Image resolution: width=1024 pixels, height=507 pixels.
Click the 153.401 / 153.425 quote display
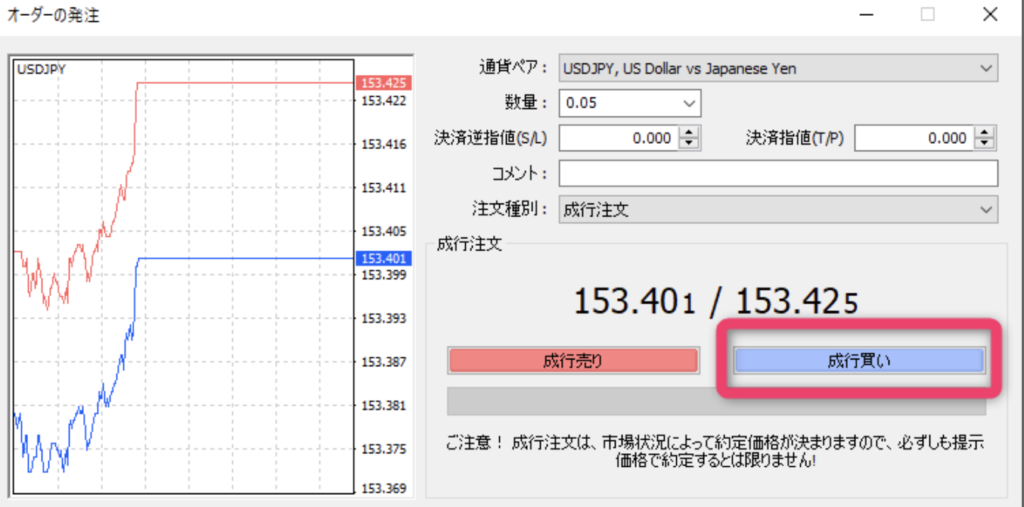[x=715, y=300]
